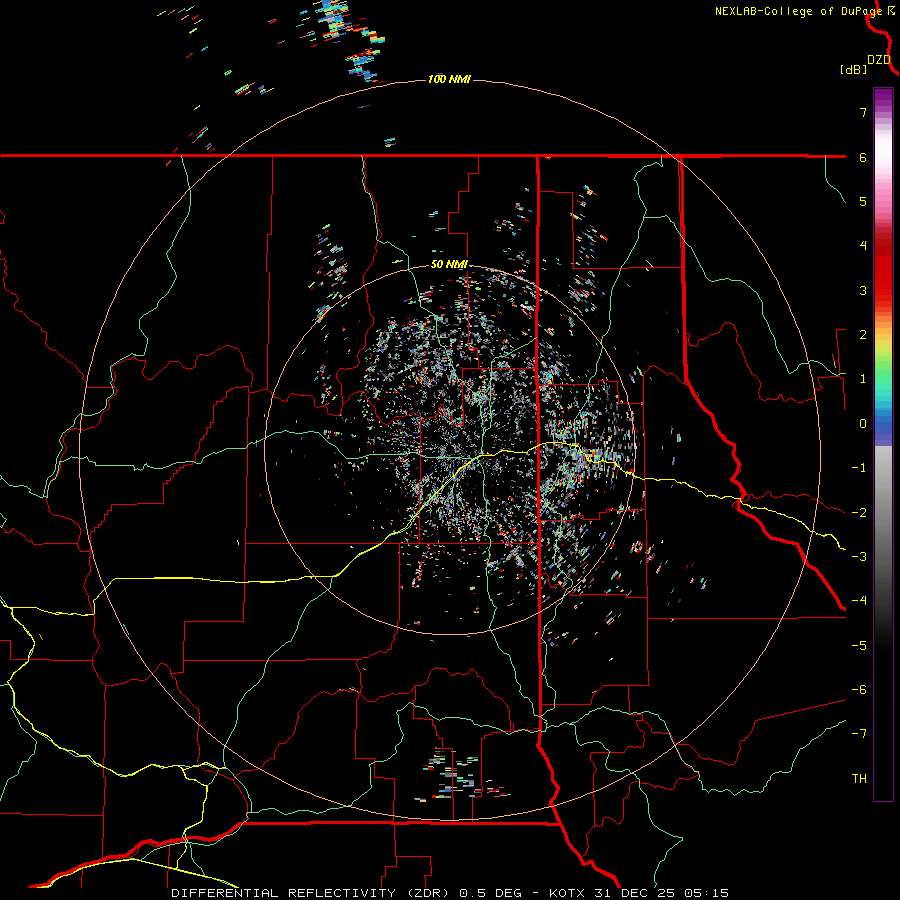Click the -2 value on color scale
Image resolution: width=900 pixels, height=900 pixels.
(859, 513)
